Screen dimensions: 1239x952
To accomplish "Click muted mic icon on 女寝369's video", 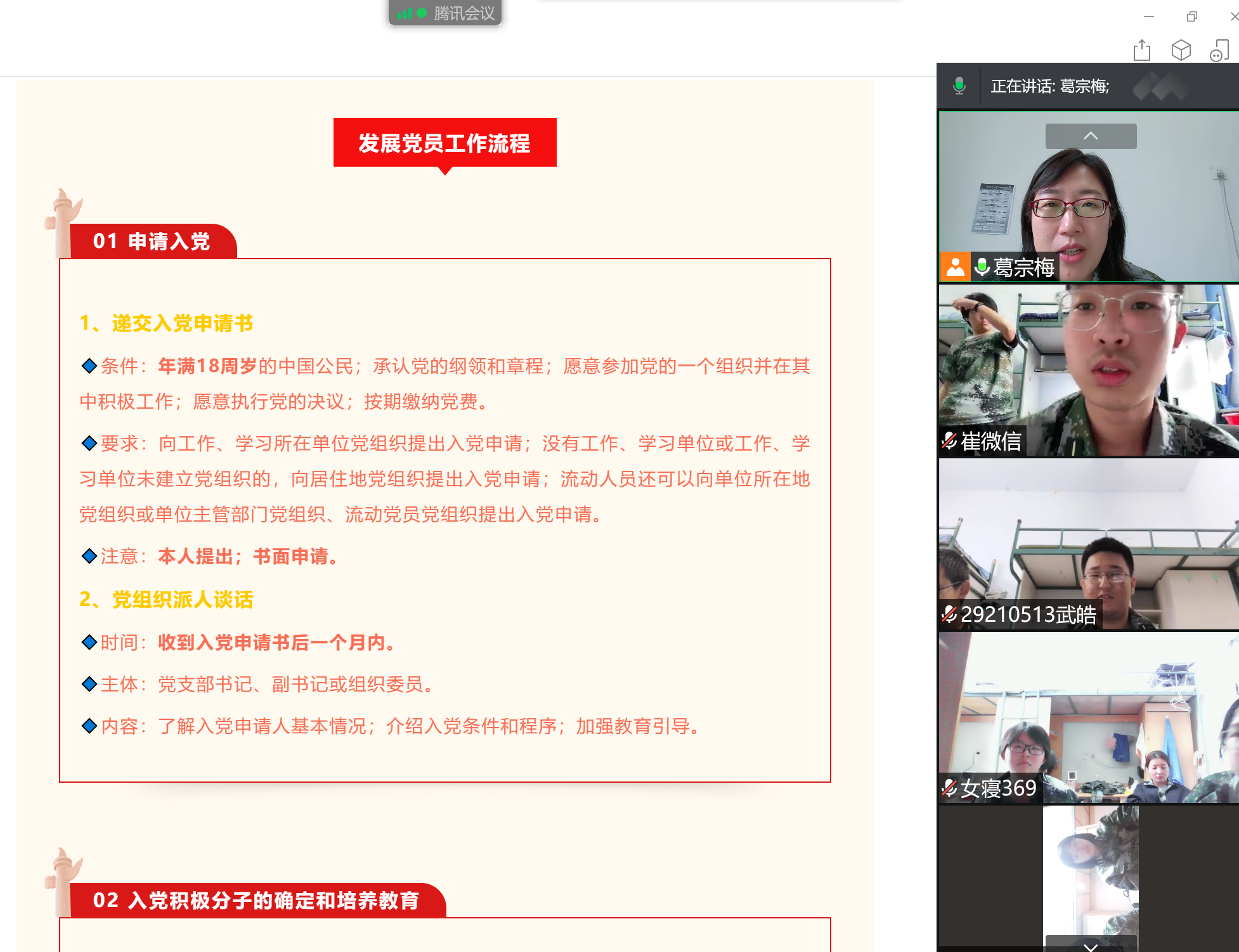I will pyautogui.click(x=949, y=788).
